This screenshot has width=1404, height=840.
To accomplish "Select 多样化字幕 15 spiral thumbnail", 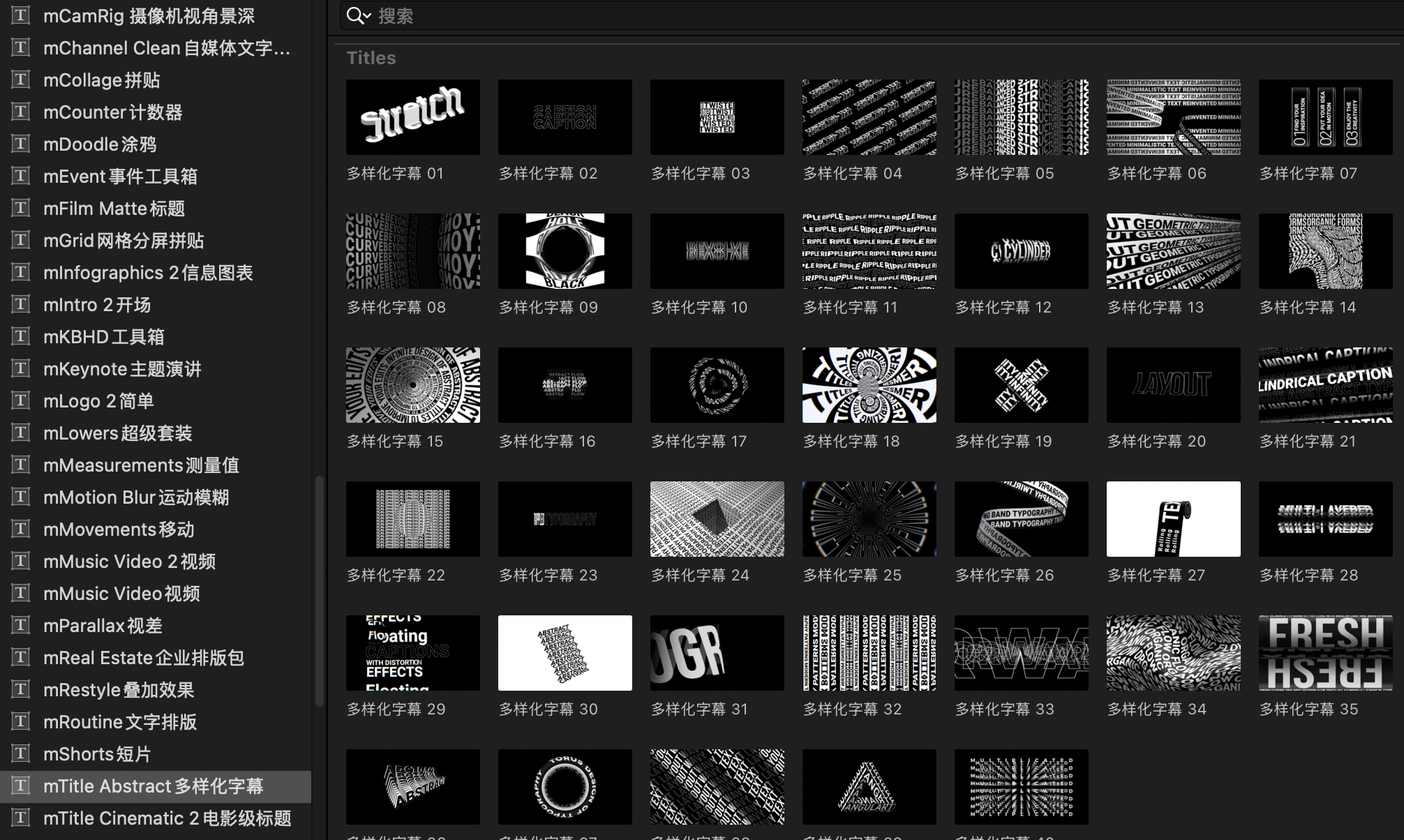I will (413, 385).
